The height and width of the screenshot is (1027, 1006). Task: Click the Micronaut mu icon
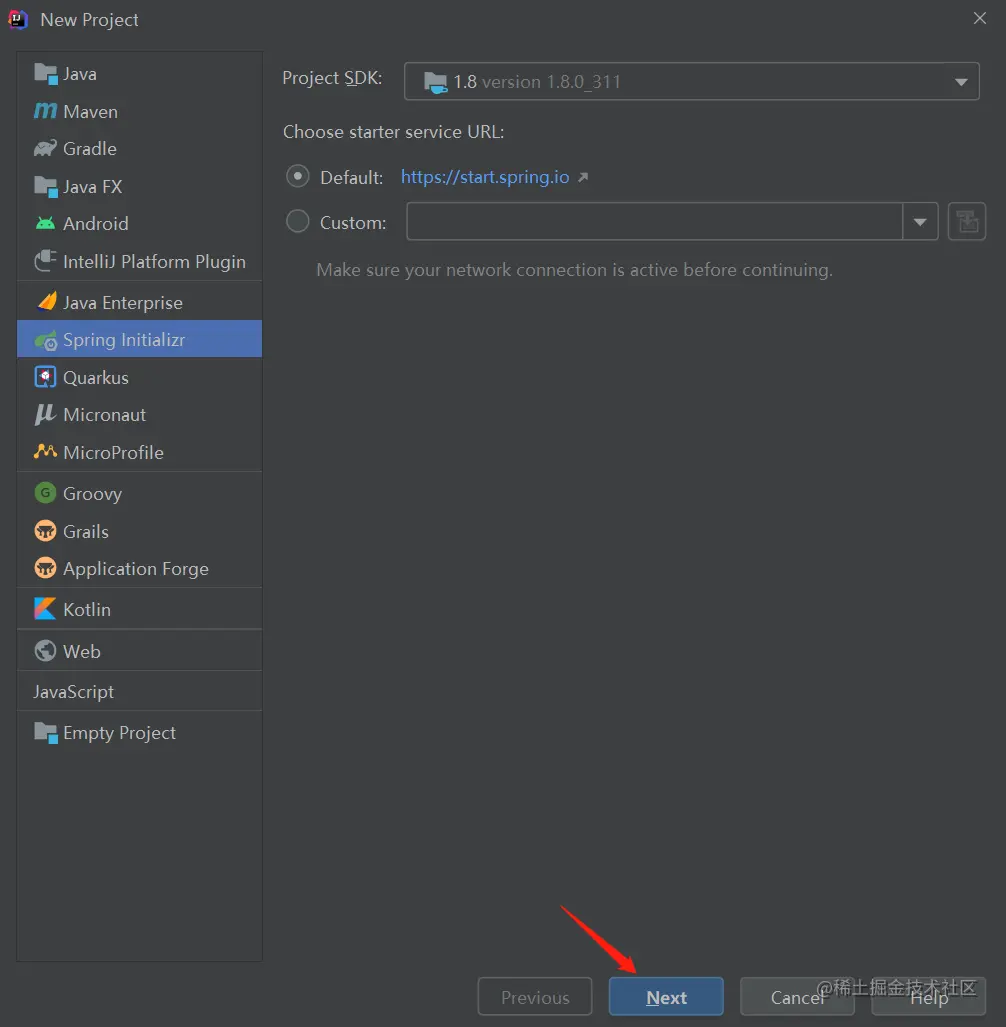point(45,415)
